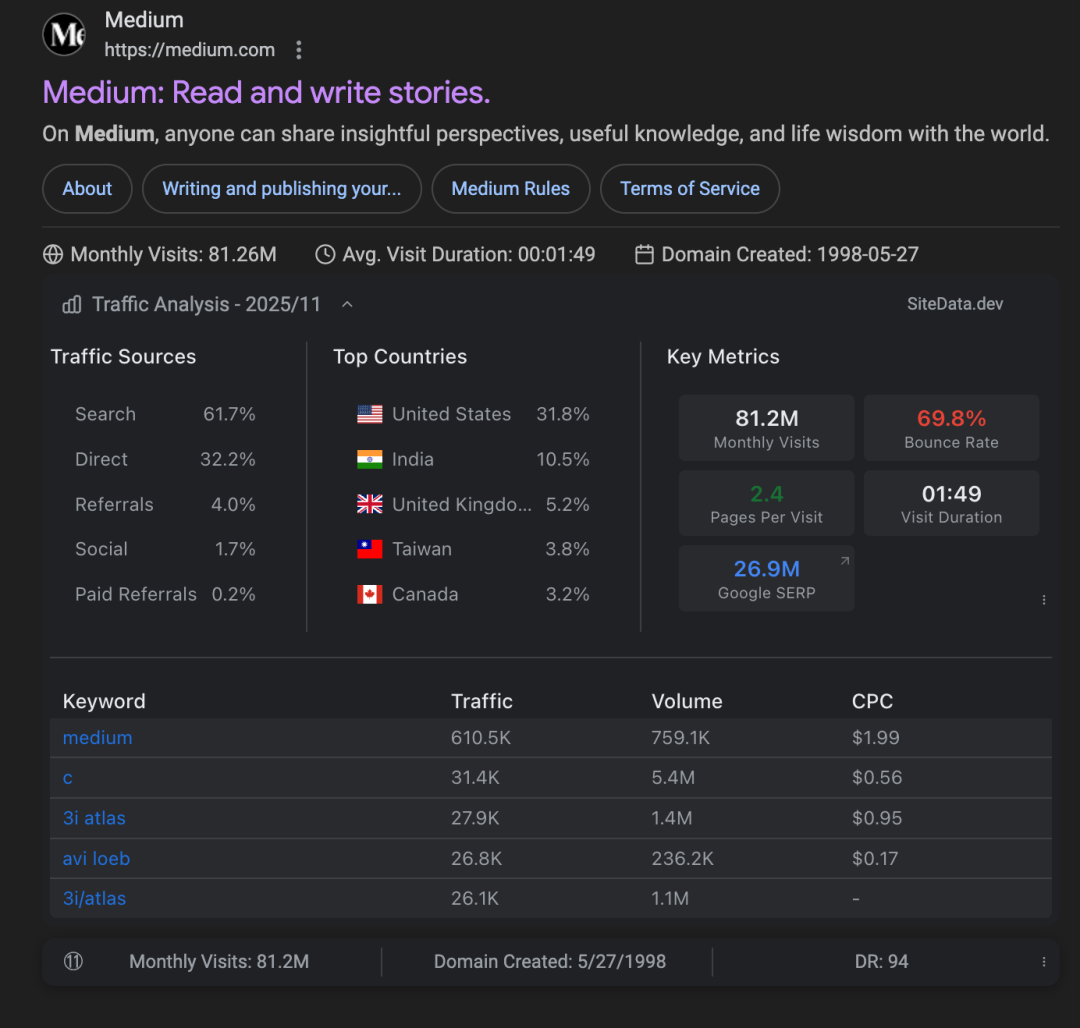Click the Canada flag icon
This screenshot has width=1080, height=1028.
coord(370,594)
